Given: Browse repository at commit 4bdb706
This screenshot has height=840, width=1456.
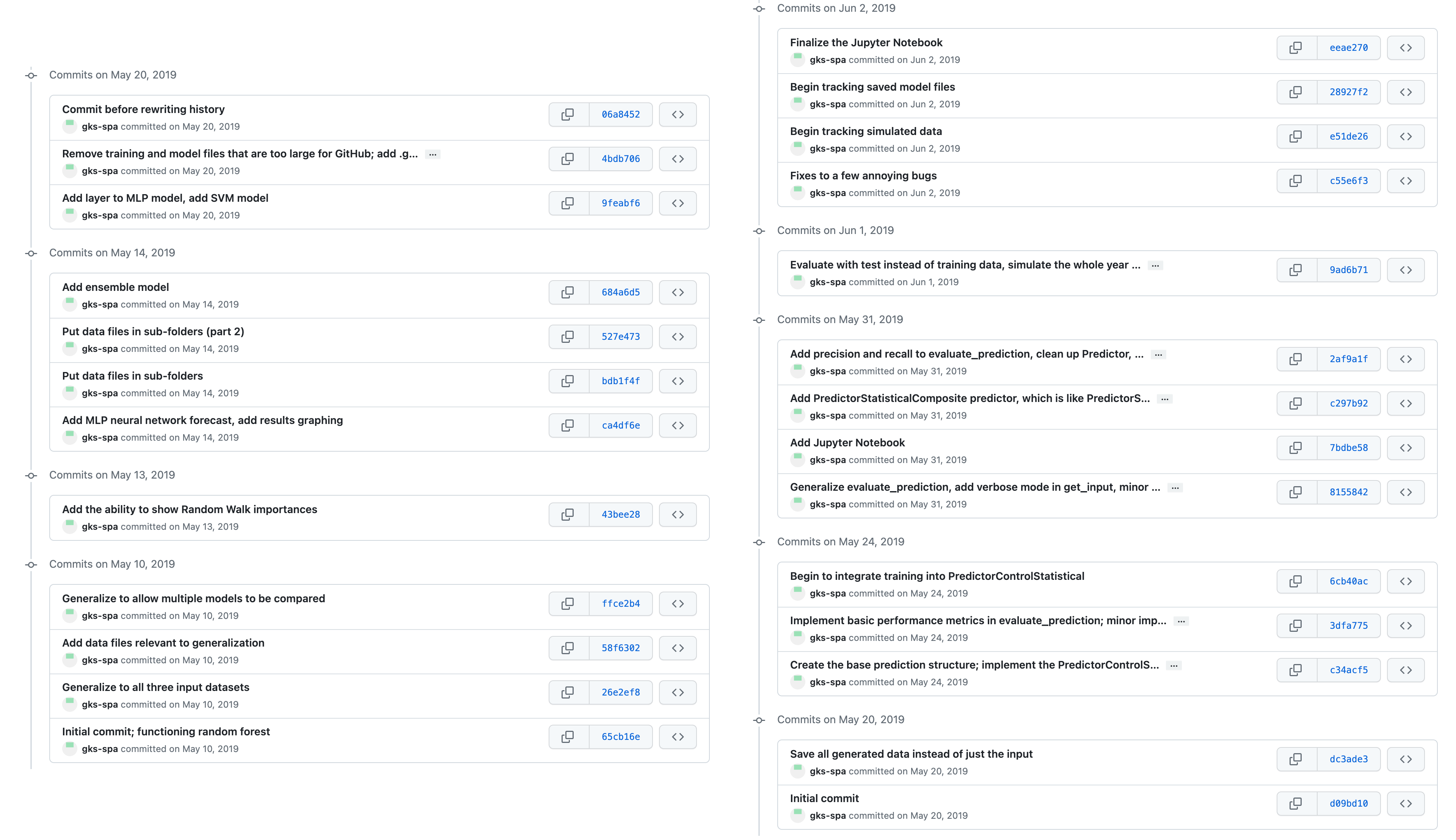Looking at the screenshot, I should point(678,159).
